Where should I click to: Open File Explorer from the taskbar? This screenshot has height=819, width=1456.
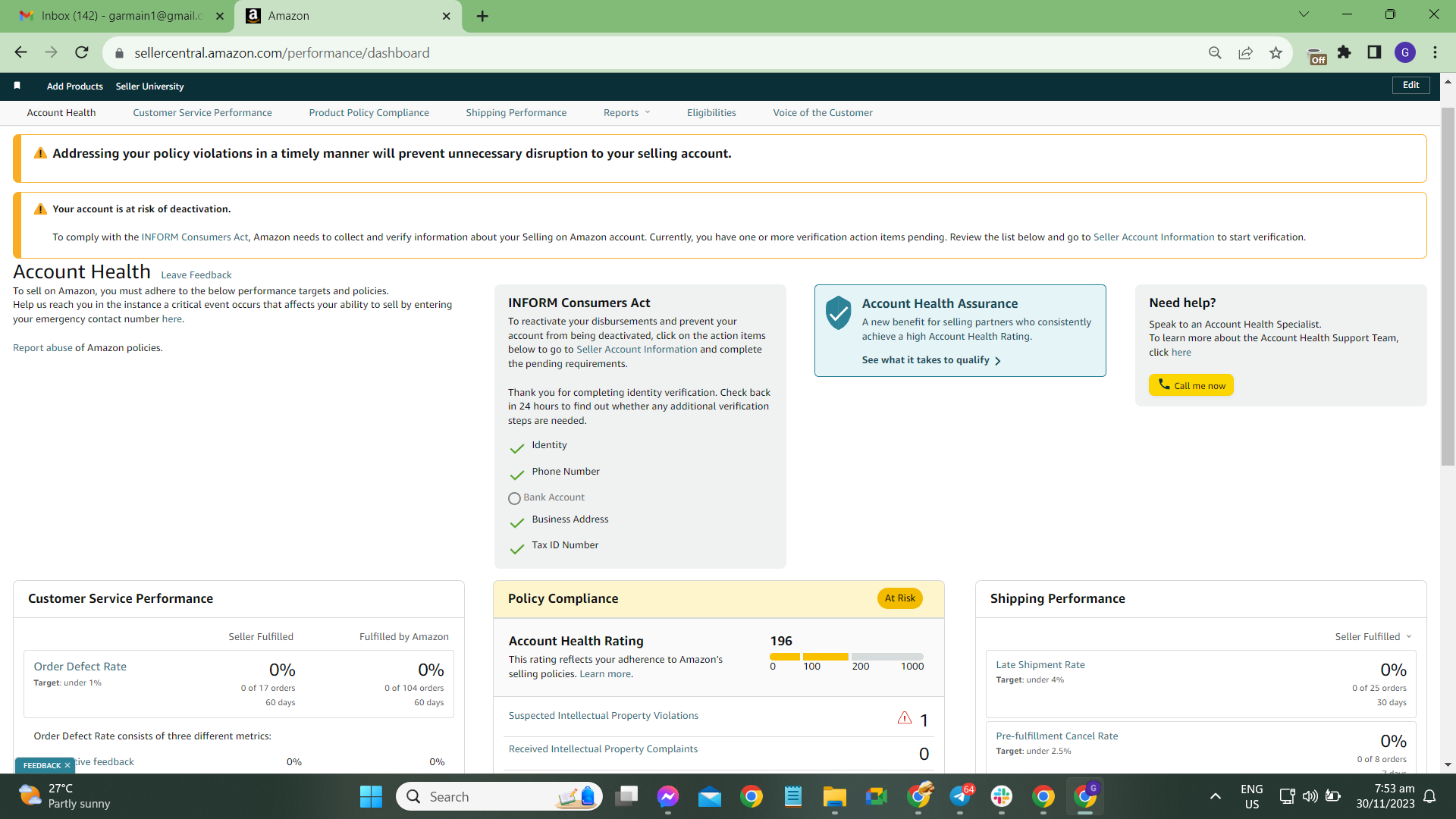coord(834,796)
